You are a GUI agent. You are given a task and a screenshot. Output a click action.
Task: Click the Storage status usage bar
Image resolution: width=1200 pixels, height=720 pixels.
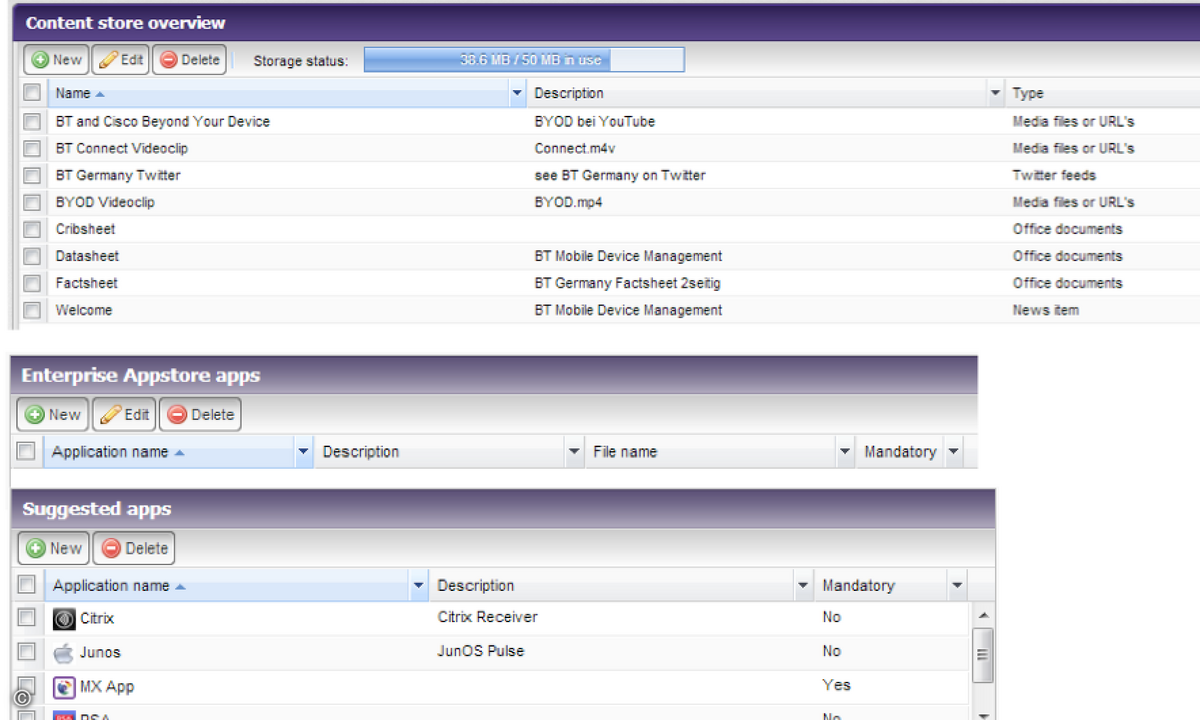524,60
